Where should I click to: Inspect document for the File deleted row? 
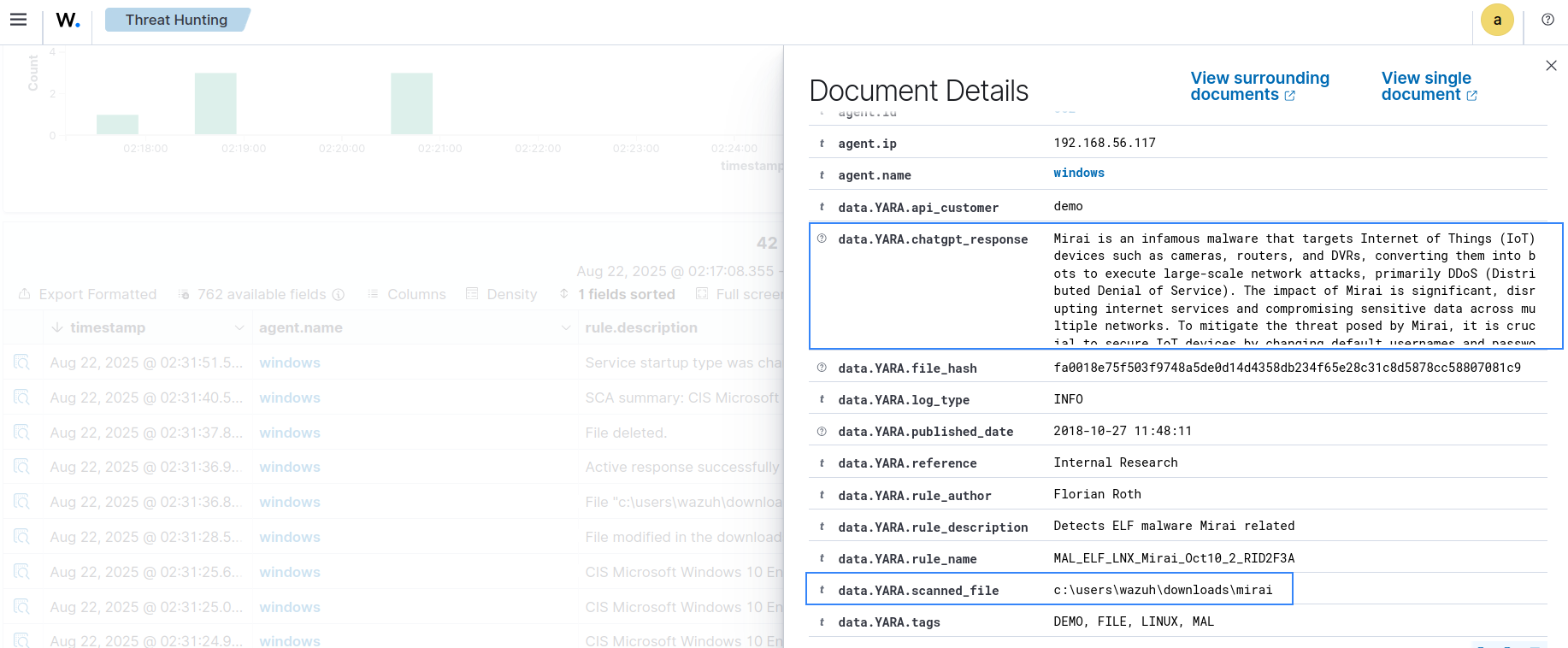(21, 433)
